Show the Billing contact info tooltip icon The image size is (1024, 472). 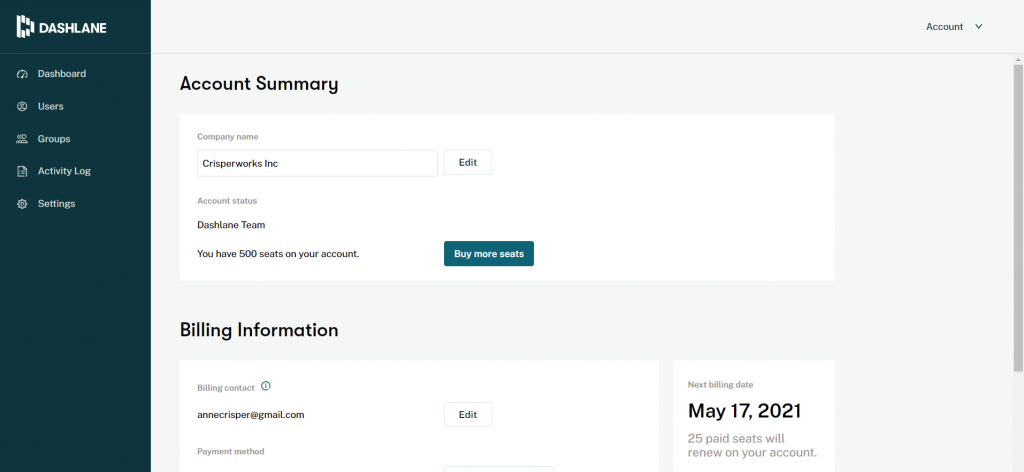pos(266,386)
